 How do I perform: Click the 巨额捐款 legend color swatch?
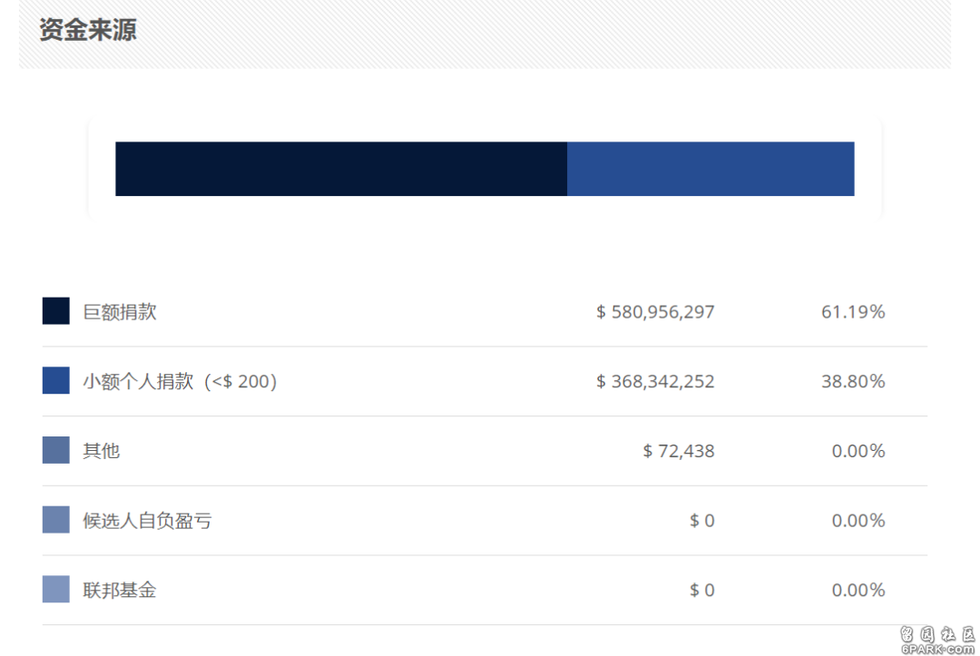tap(56, 311)
